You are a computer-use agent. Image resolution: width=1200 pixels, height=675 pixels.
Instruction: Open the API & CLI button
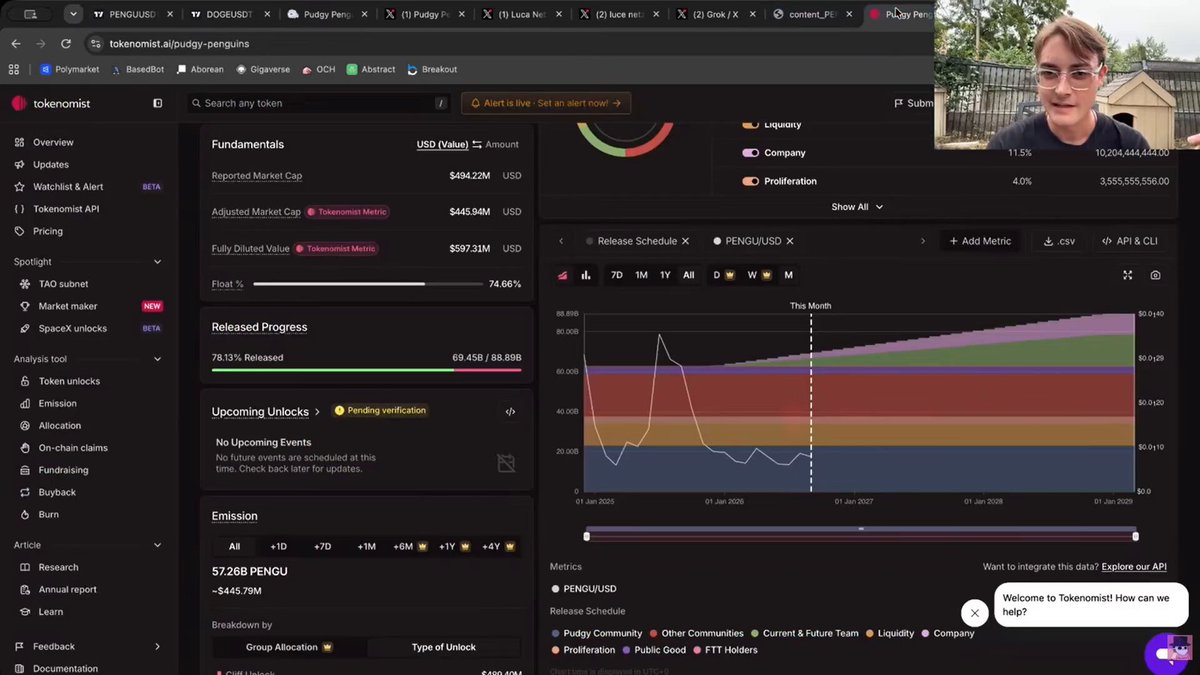pyautogui.click(x=1129, y=241)
